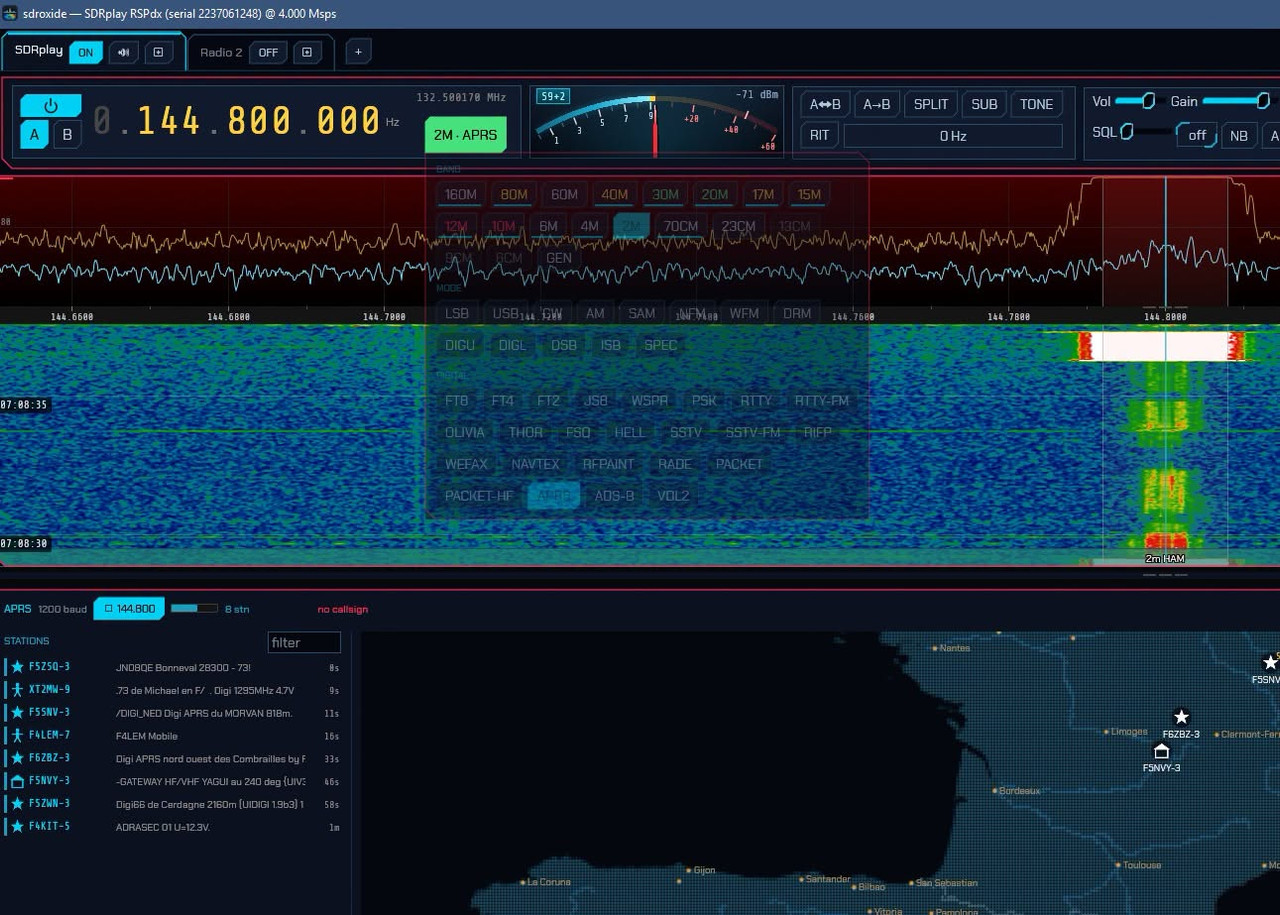Viewport: 1280px width, 915px height.
Task: Choose OLIVIA digital mode
Action: (x=465, y=432)
